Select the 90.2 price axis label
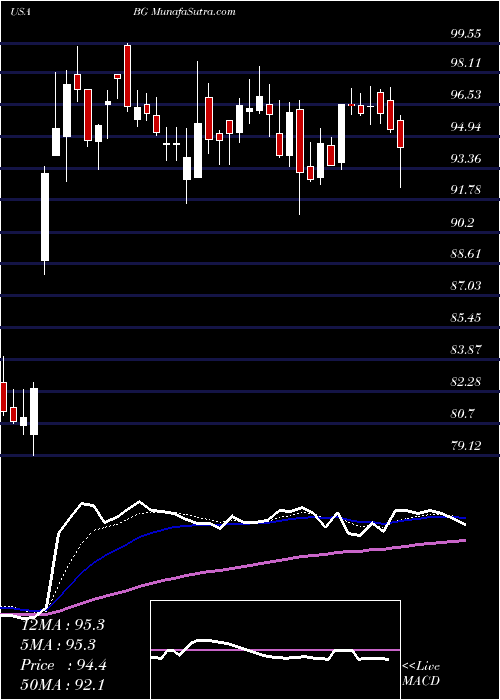 (x=462, y=222)
